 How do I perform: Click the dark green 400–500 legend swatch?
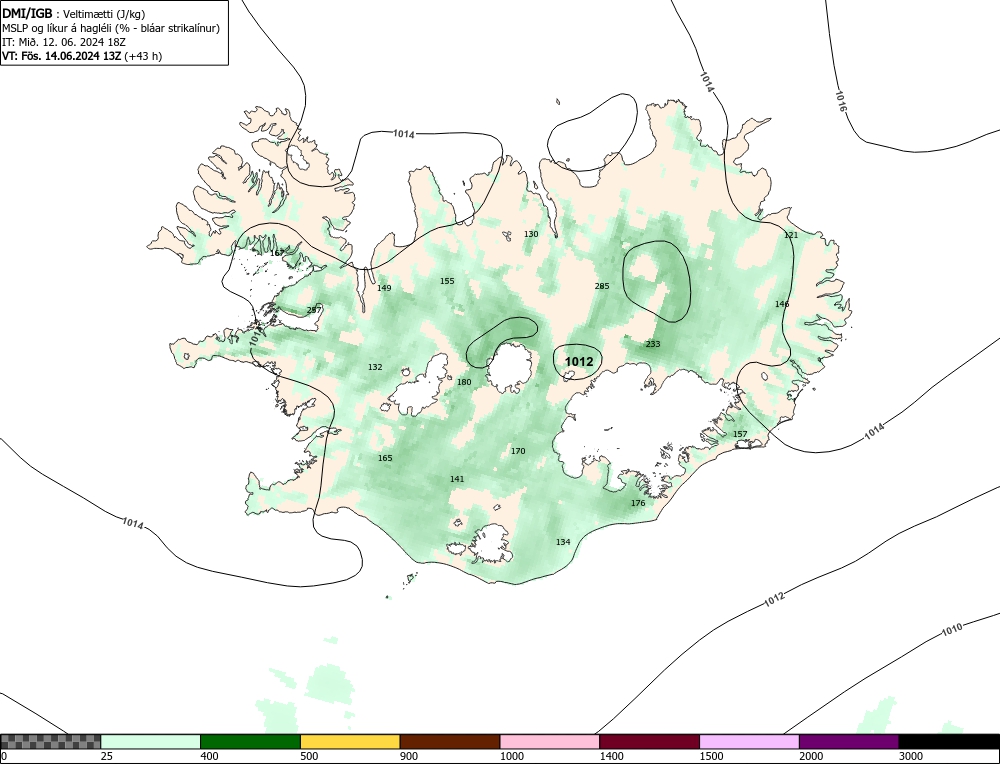tap(250, 741)
